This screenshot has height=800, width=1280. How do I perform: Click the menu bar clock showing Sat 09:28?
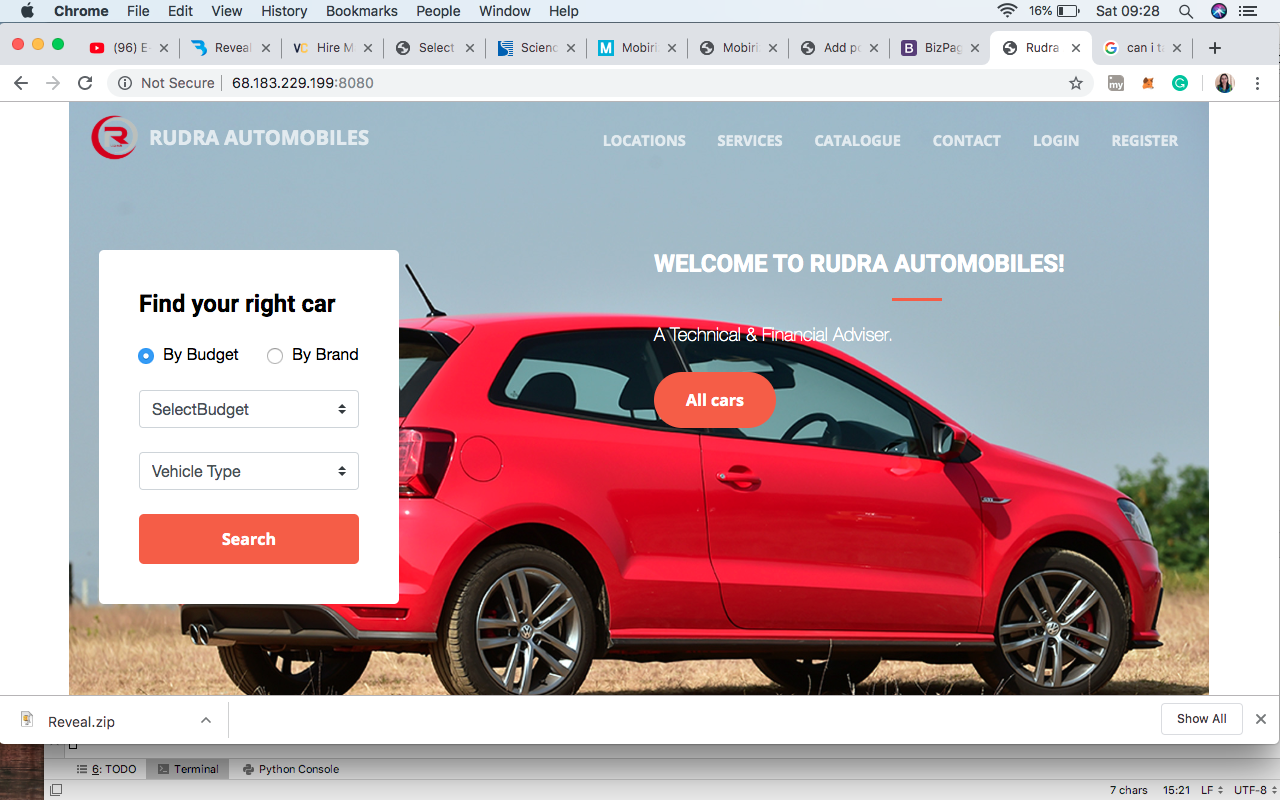[x=1128, y=11]
